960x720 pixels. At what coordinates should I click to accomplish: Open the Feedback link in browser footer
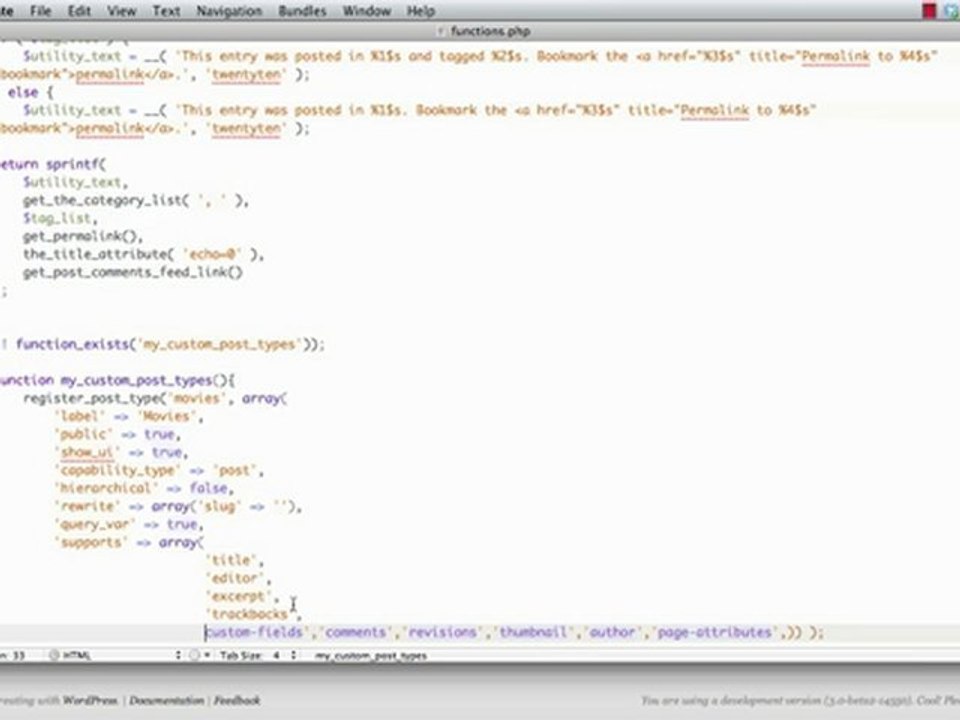coord(237,700)
